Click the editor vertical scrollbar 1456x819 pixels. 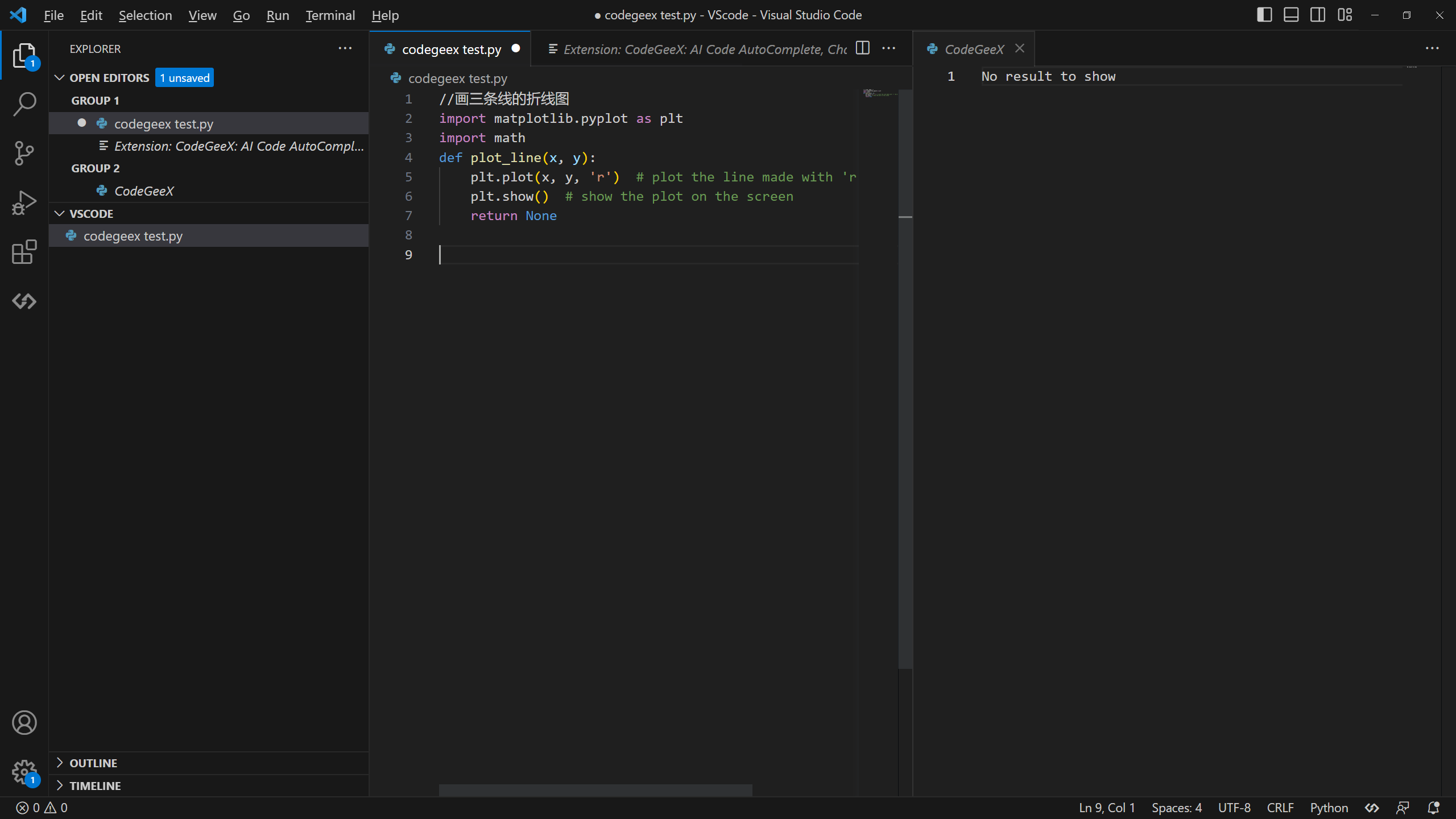click(905, 379)
